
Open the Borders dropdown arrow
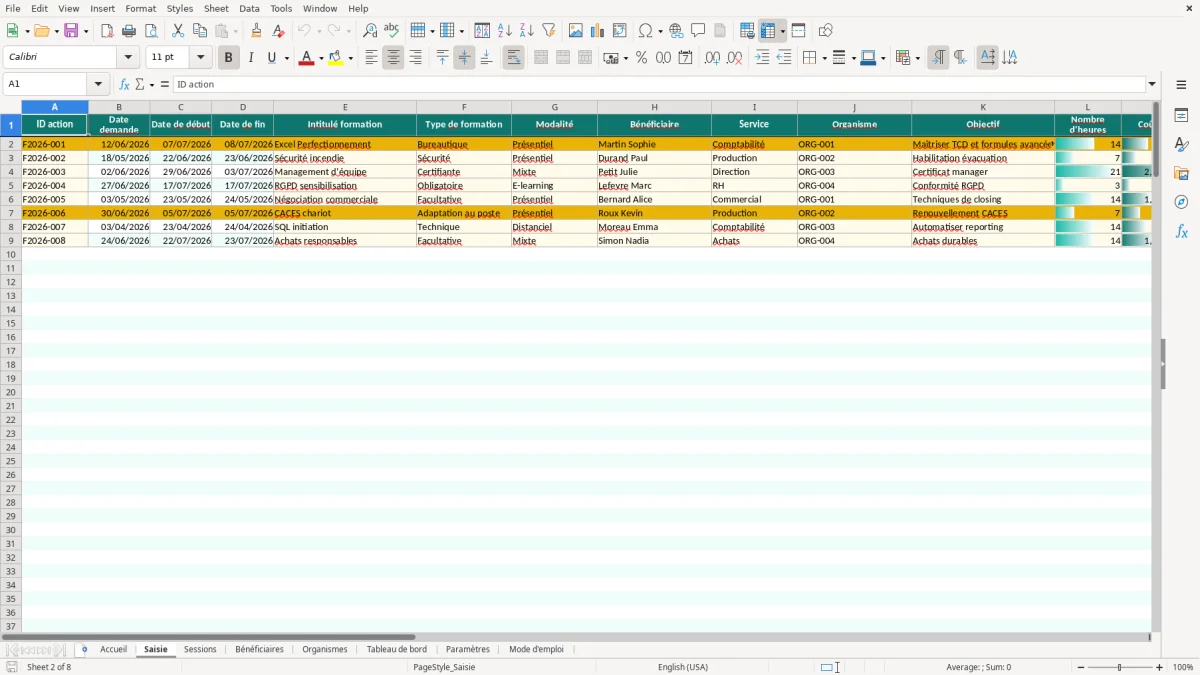(824, 58)
